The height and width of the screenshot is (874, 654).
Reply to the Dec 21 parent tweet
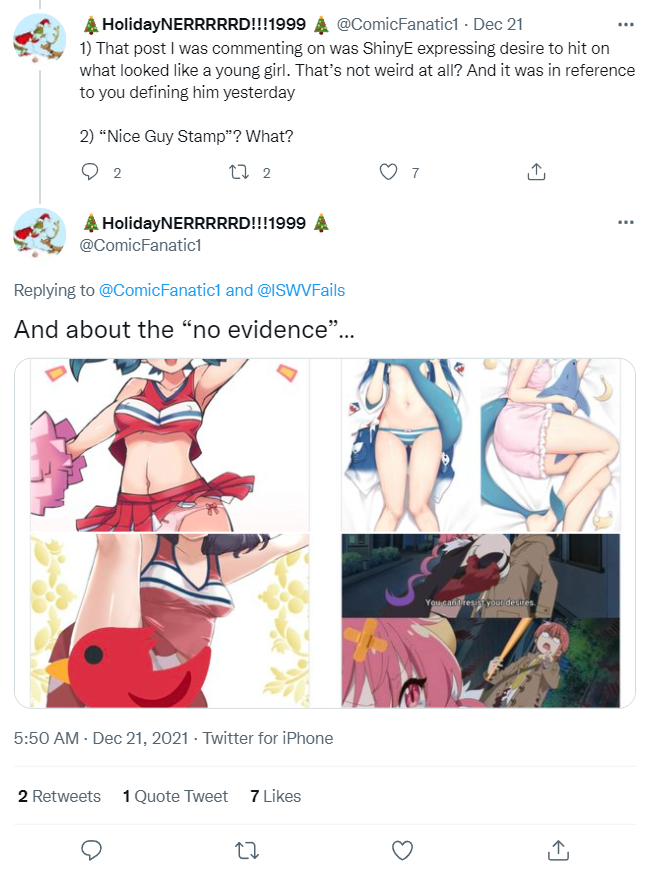coord(90,172)
